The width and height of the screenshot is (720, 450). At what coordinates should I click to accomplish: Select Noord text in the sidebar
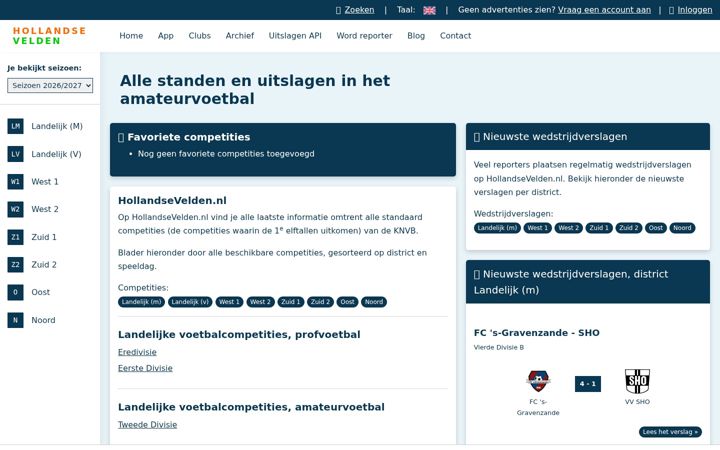(43, 320)
